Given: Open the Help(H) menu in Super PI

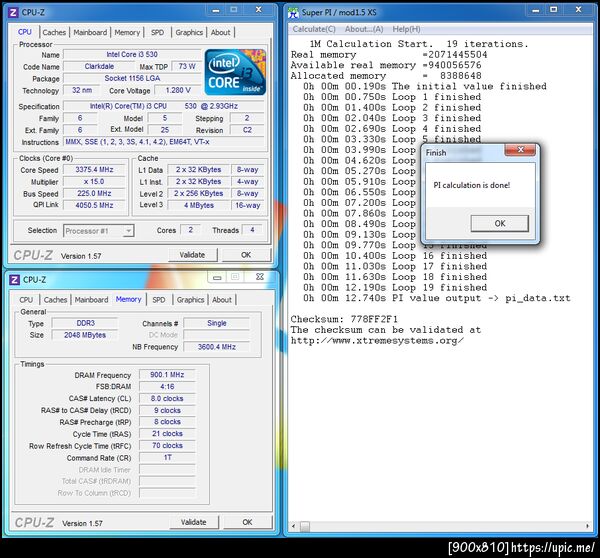Looking at the screenshot, I should (x=406, y=29).
